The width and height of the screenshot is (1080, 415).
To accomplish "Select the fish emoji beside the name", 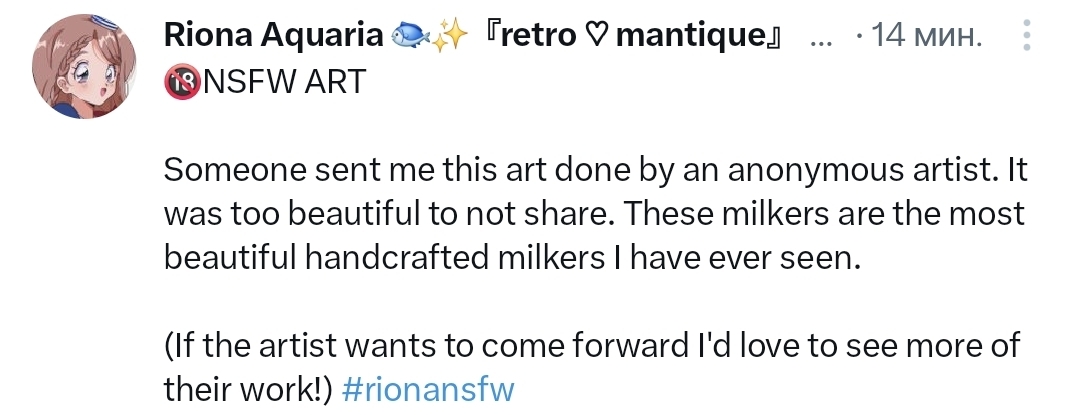I will (411, 36).
